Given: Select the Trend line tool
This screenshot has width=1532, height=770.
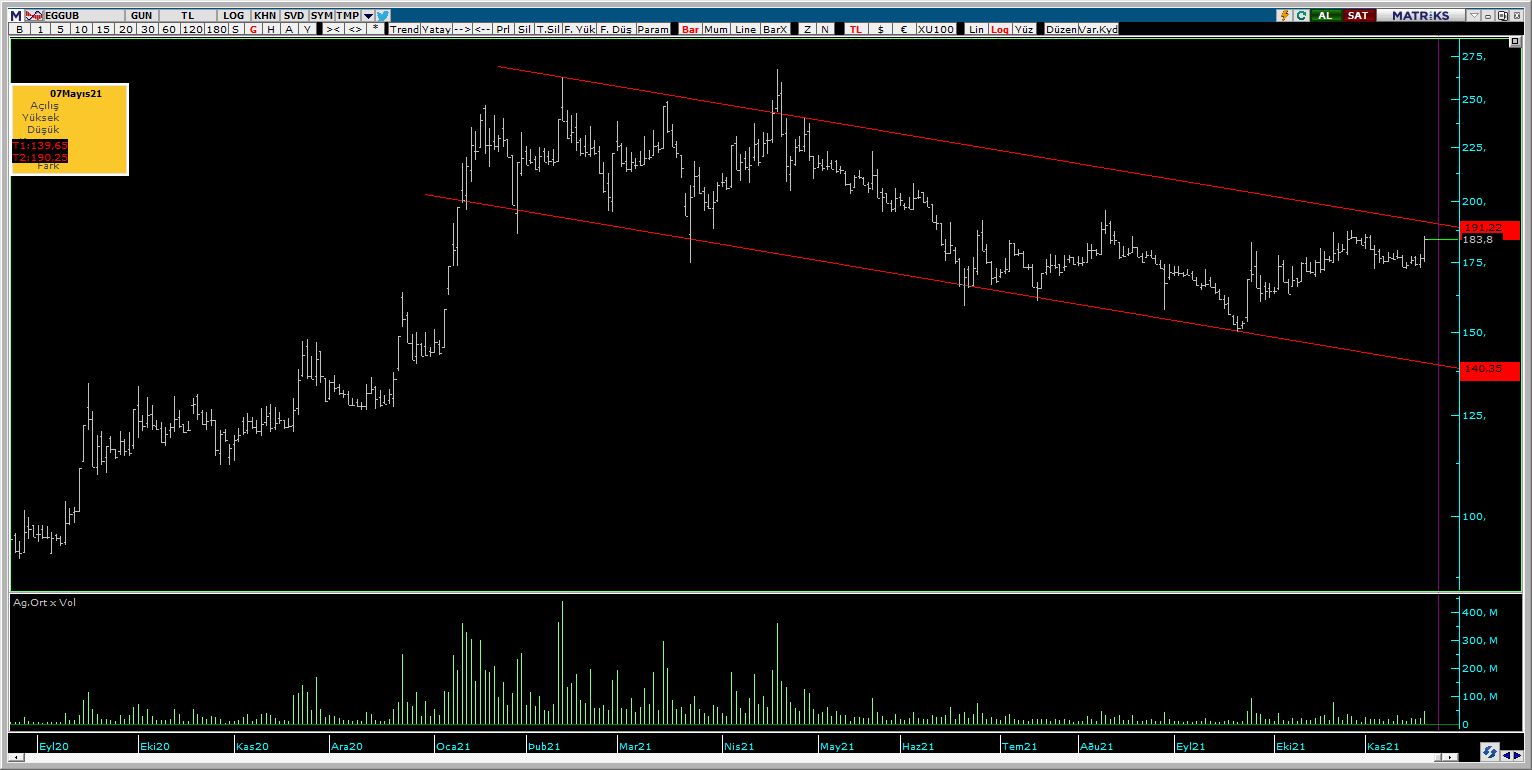Looking at the screenshot, I should 405,30.
